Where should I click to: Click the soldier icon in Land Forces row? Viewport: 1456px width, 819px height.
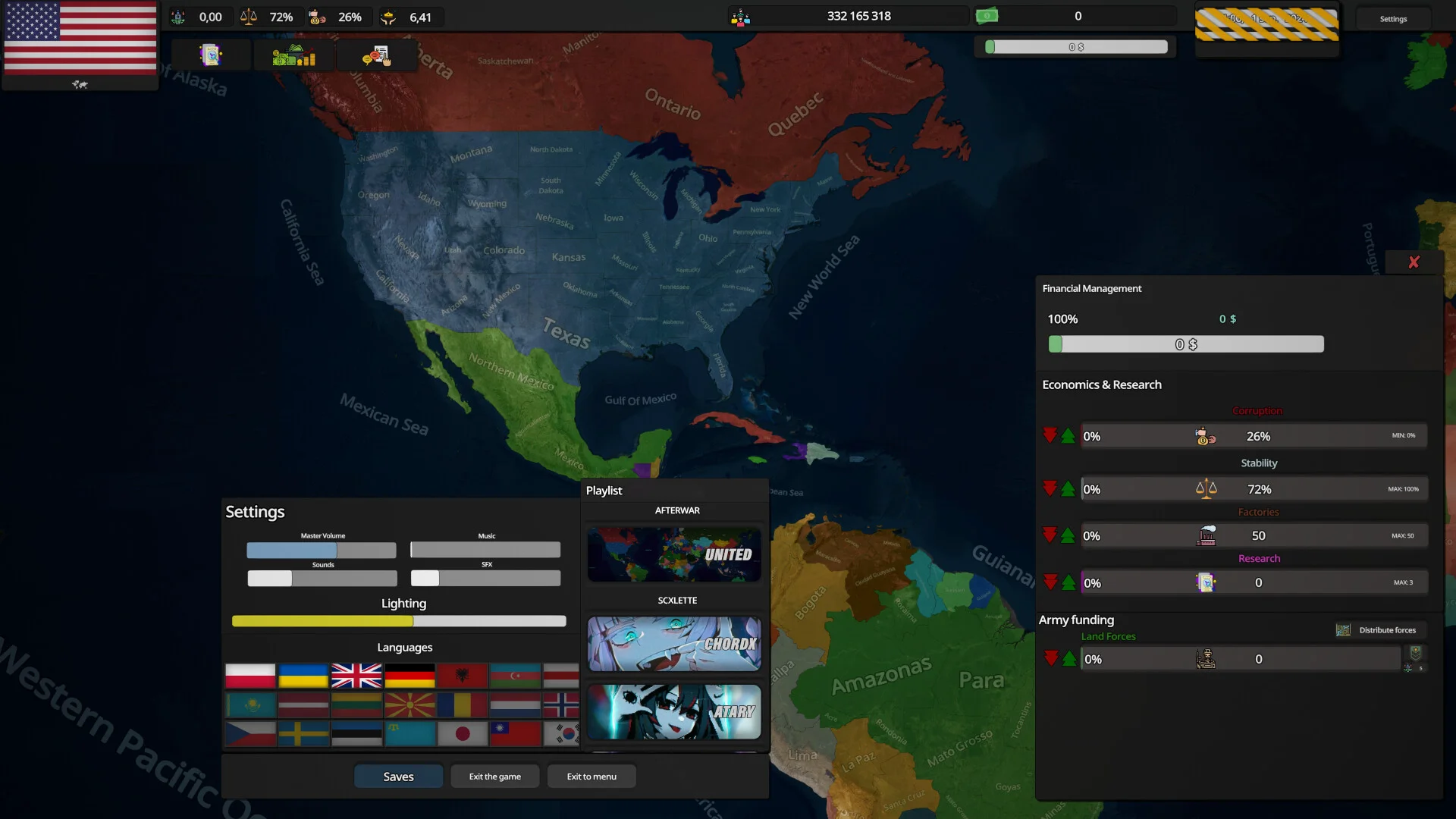click(1207, 658)
